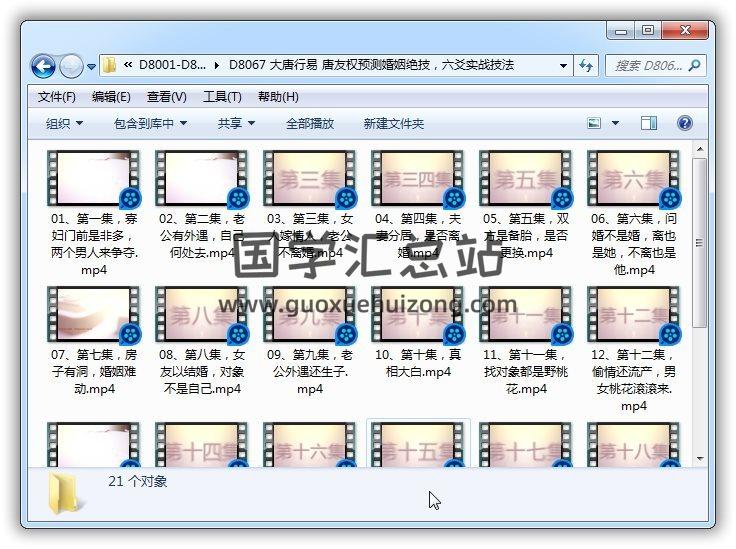Viewport: 736px width, 549px height.
Task: Click the 21 个对象 status text
Action: 138,481
